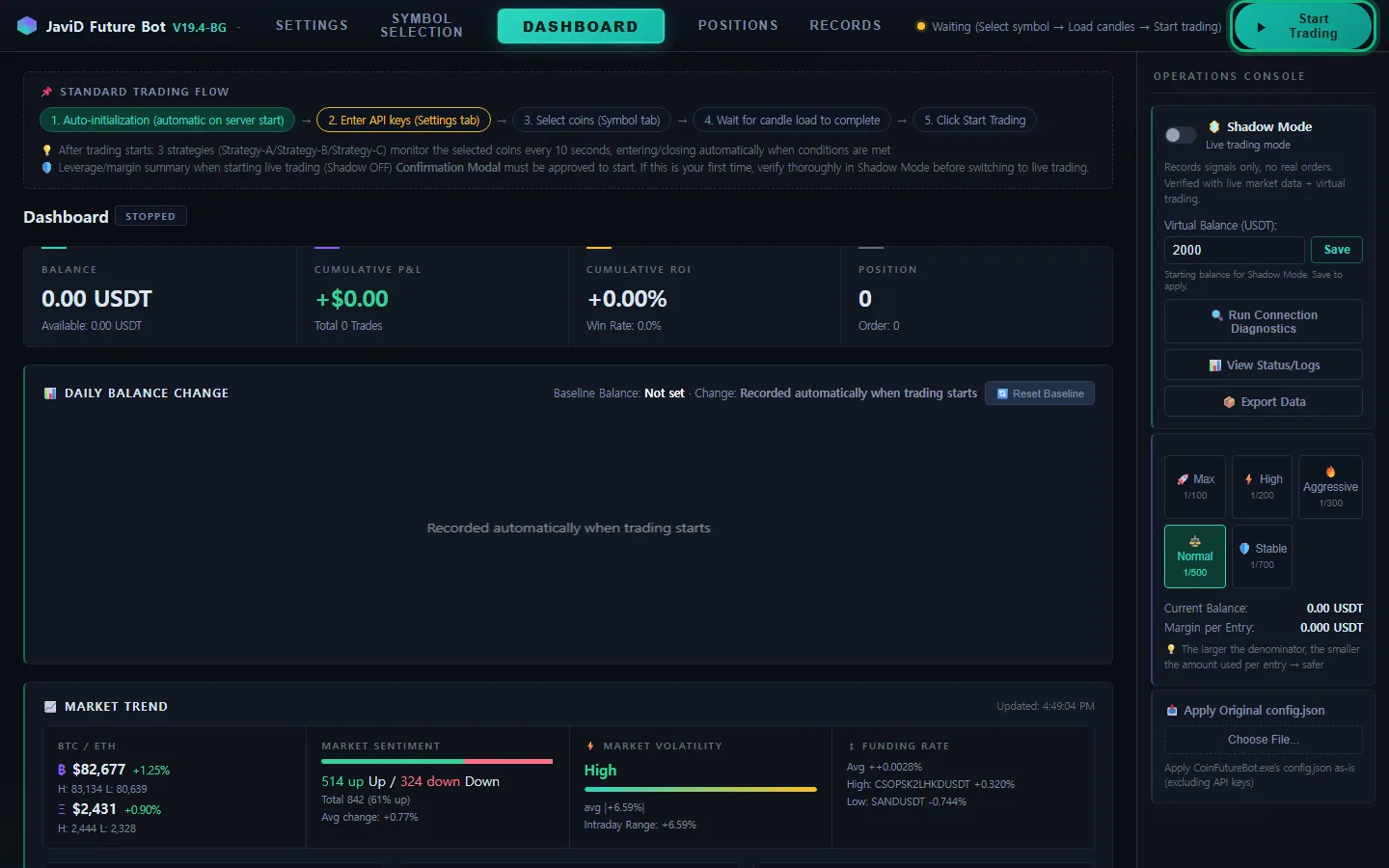Screen dimensions: 1389x868
Task: Reset the baseline balance
Action: (1040, 393)
